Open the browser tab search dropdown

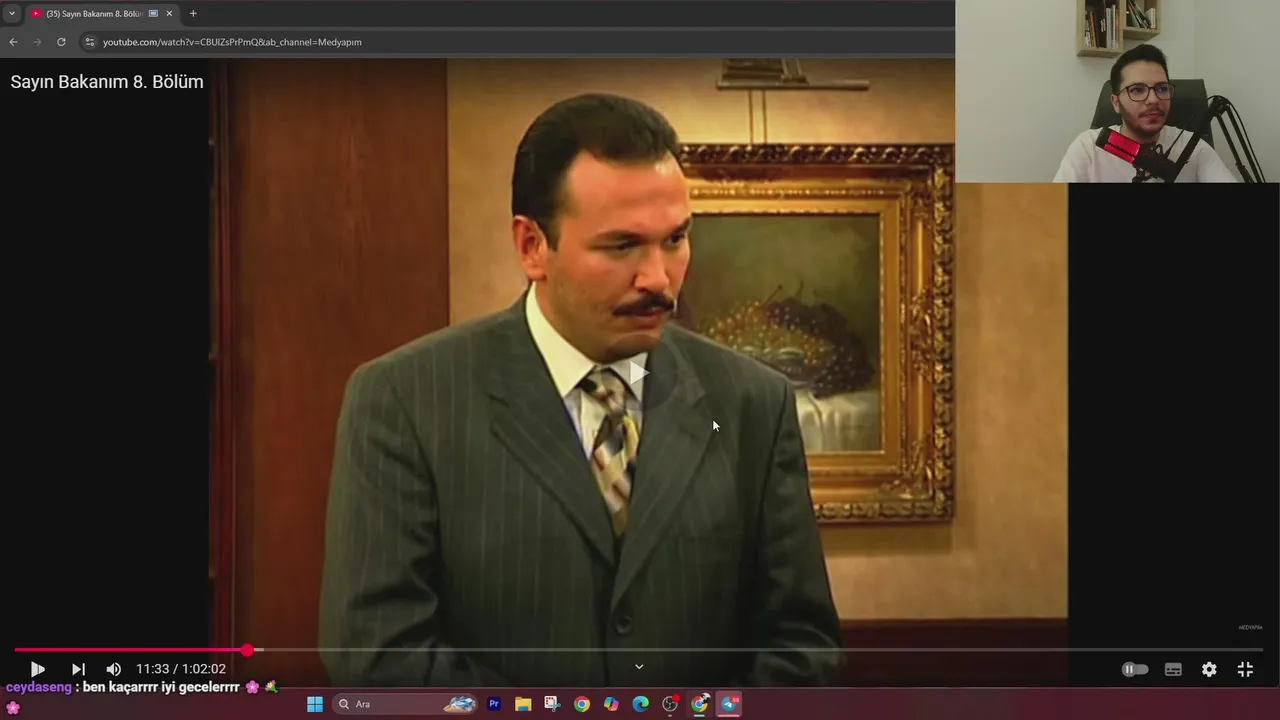tap(12, 13)
